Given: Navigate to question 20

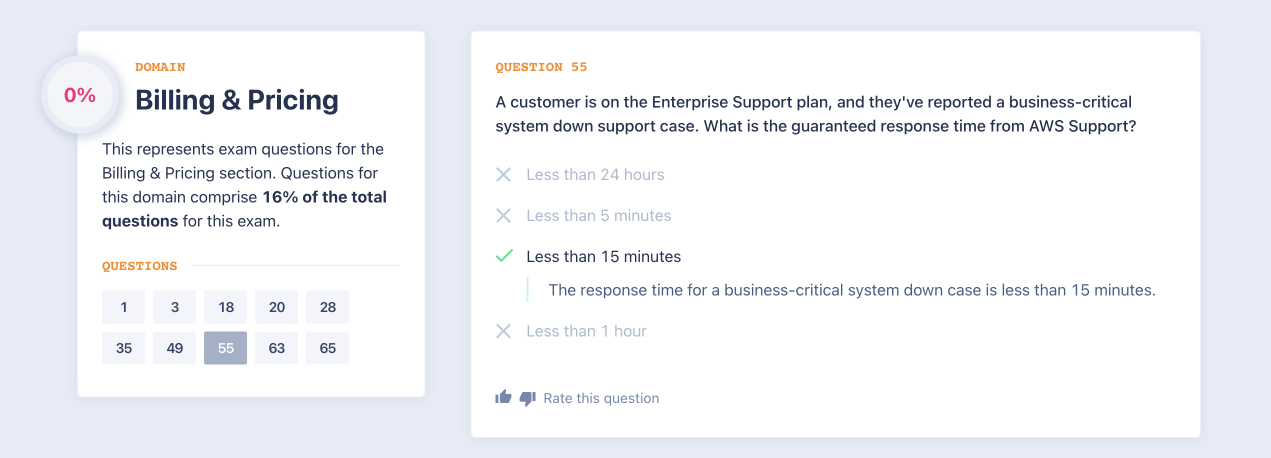Looking at the screenshot, I should point(277,307).
